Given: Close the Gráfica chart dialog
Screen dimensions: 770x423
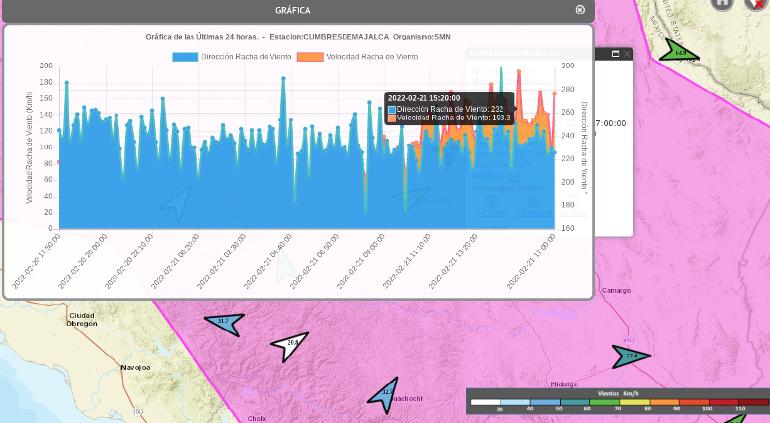Looking at the screenshot, I should (x=580, y=10).
